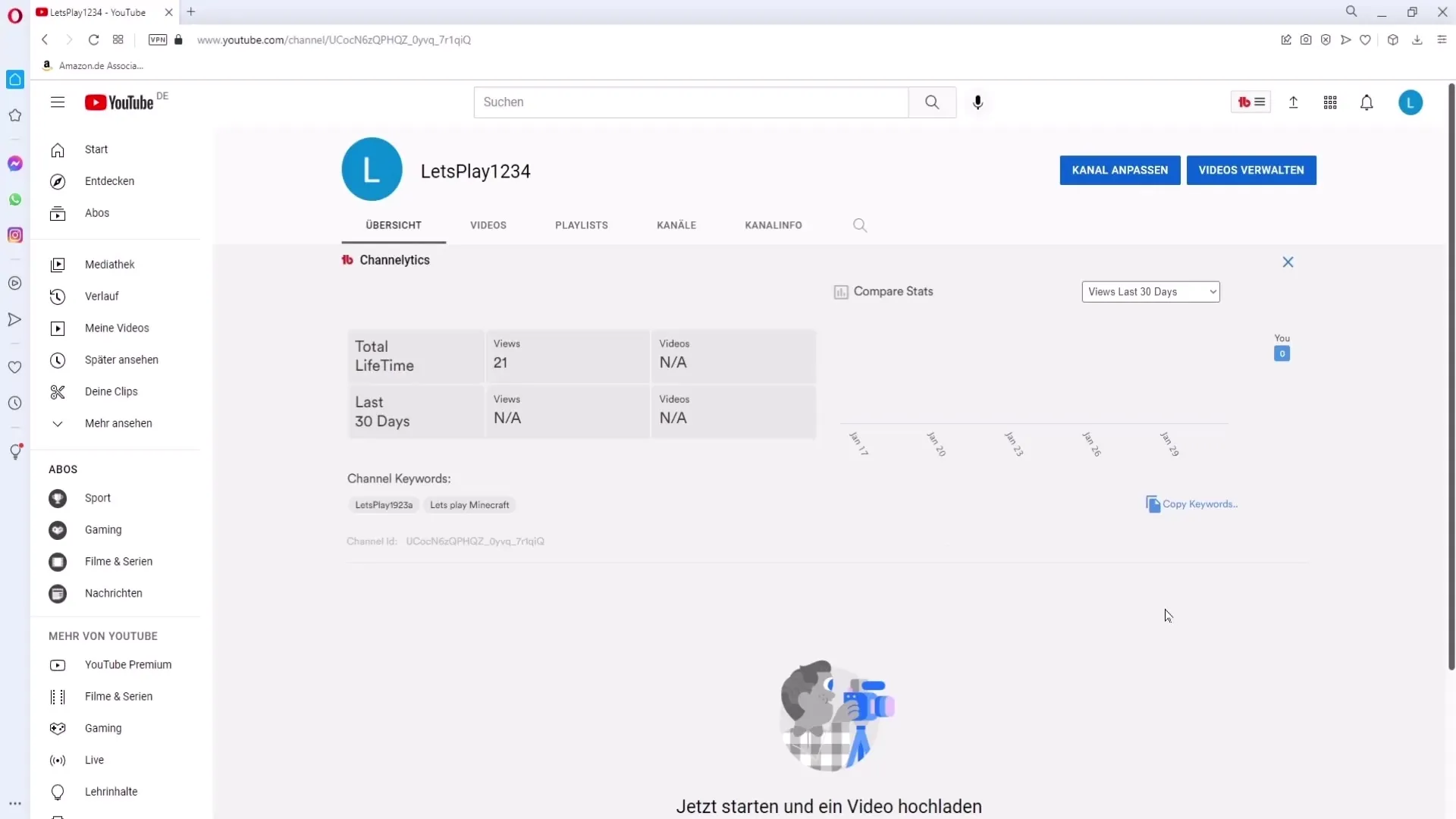Image resolution: width=1456 pixels, height=819 pixels.
Task: Toggle the YouTube hamburger menu
Action: 58,102
